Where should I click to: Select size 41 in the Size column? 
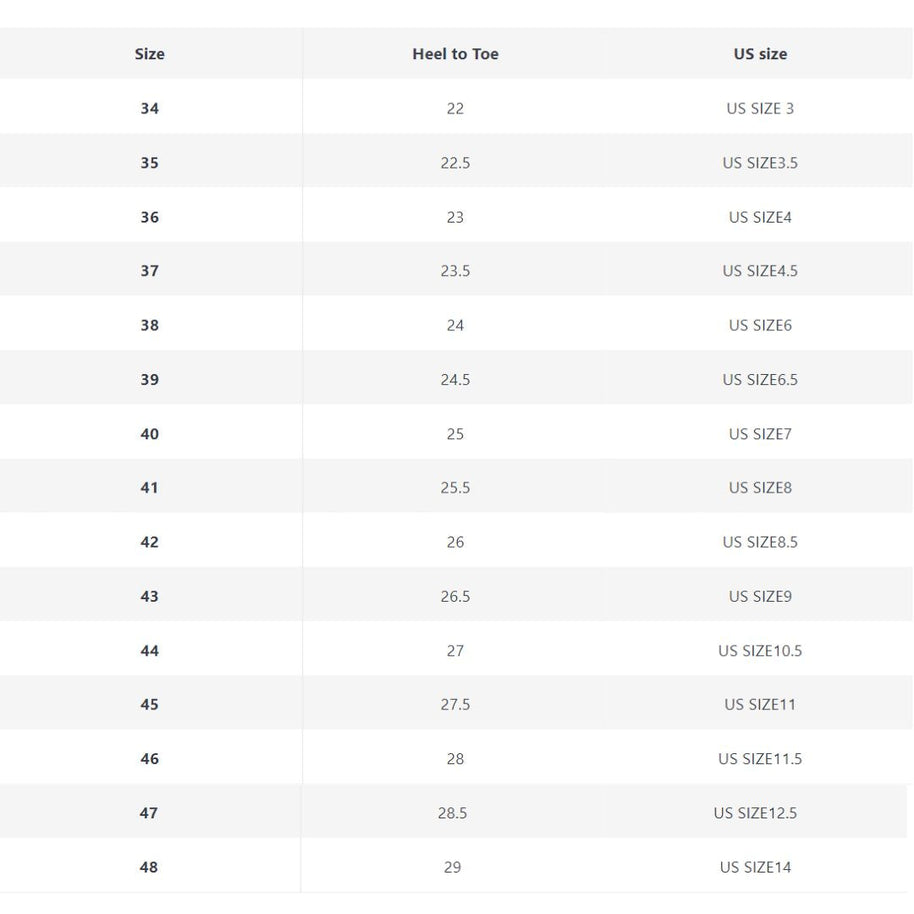pyautogui.click(x=149, y=488)
